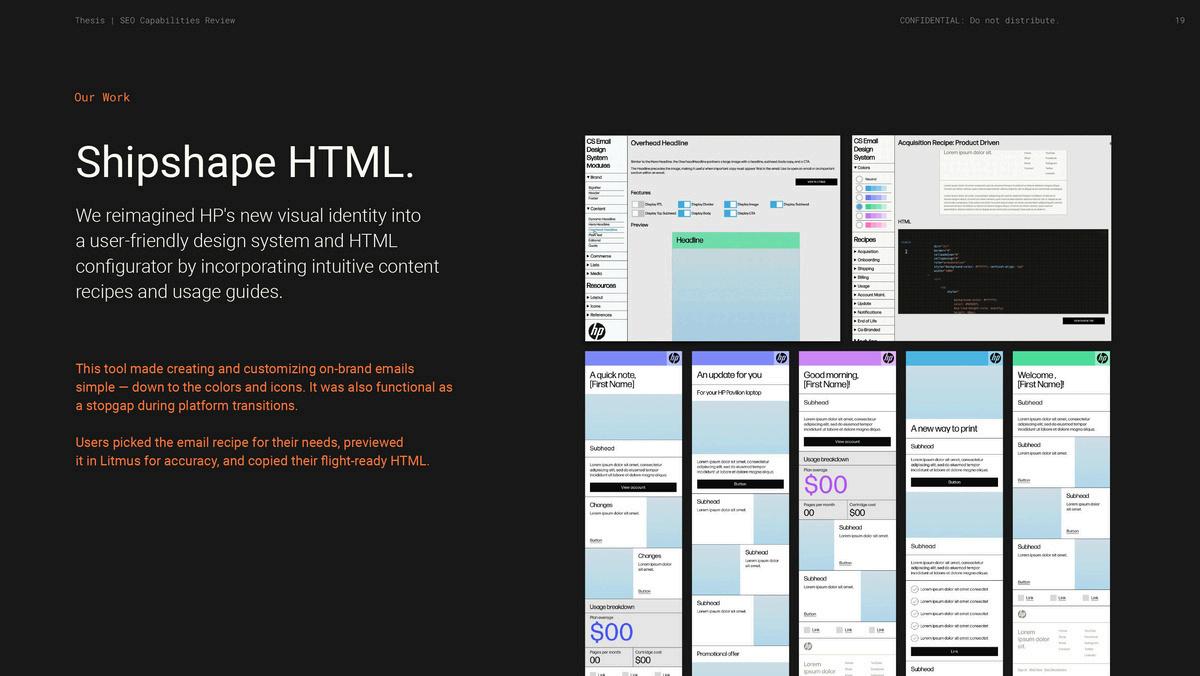Screen dimensions: 1200x676
Task: Click 'View account' button in 'Good morning' email
Action: [x=847, y=441]
